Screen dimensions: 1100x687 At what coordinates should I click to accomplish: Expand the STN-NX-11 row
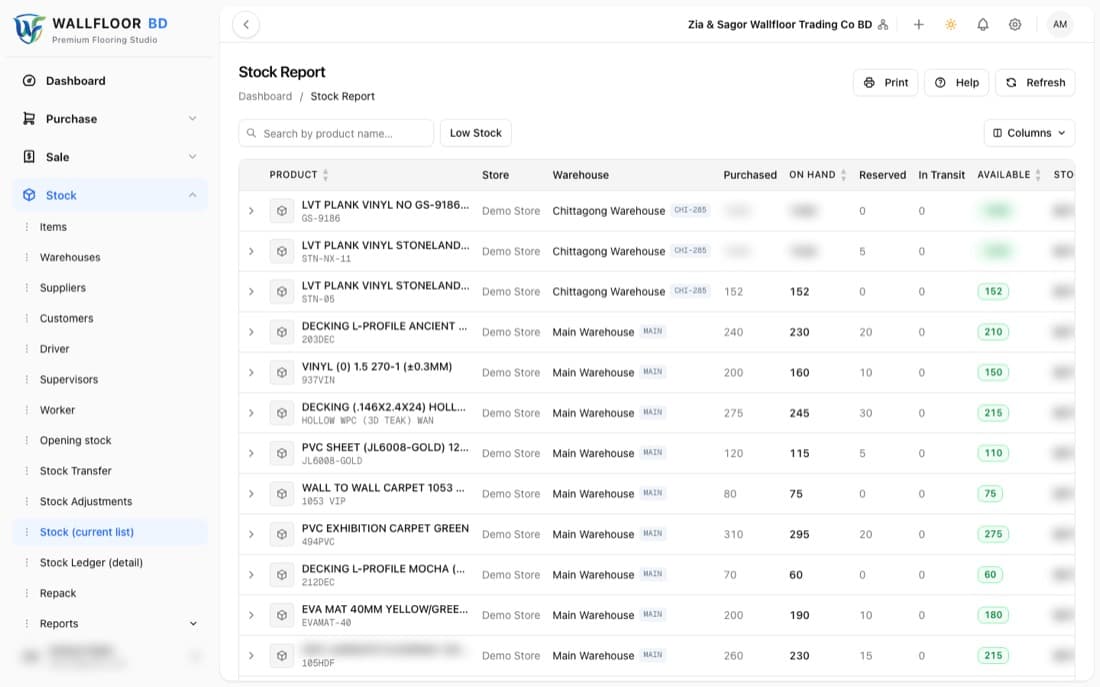point(251,251)
